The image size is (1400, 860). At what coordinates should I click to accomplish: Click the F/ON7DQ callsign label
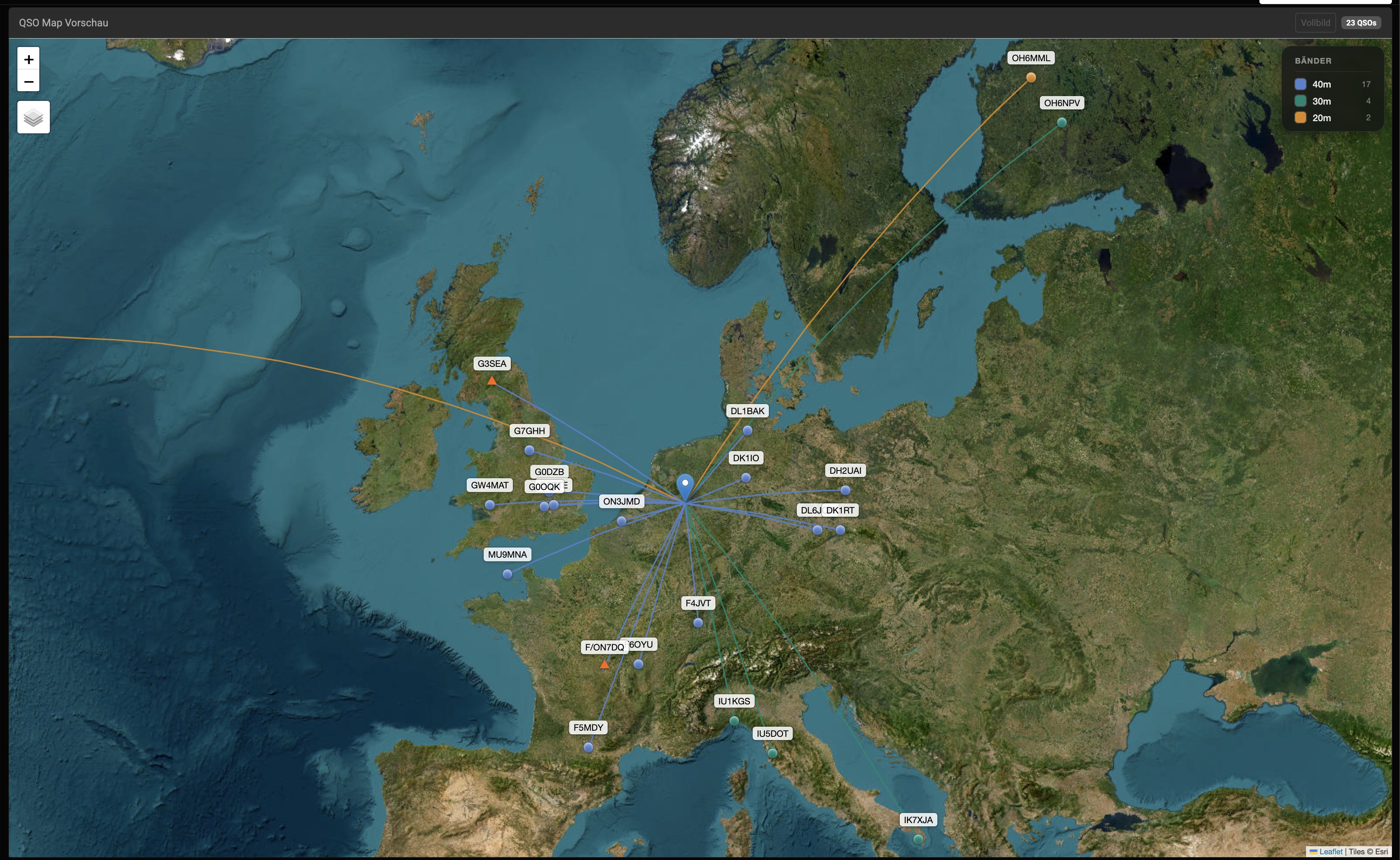pyautogui.click(x=604, y=647)
